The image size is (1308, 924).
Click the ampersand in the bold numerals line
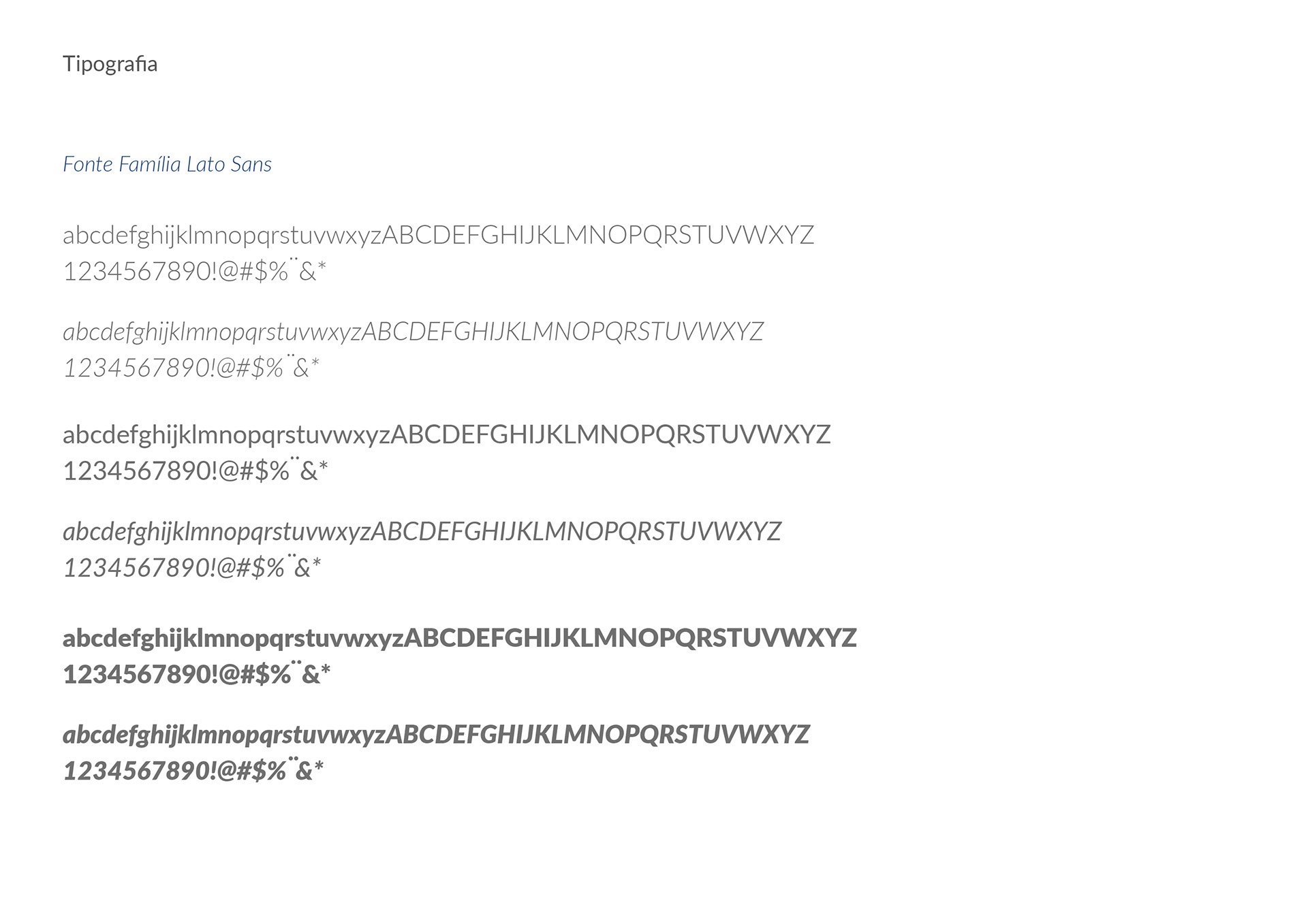tap(311, 675)
